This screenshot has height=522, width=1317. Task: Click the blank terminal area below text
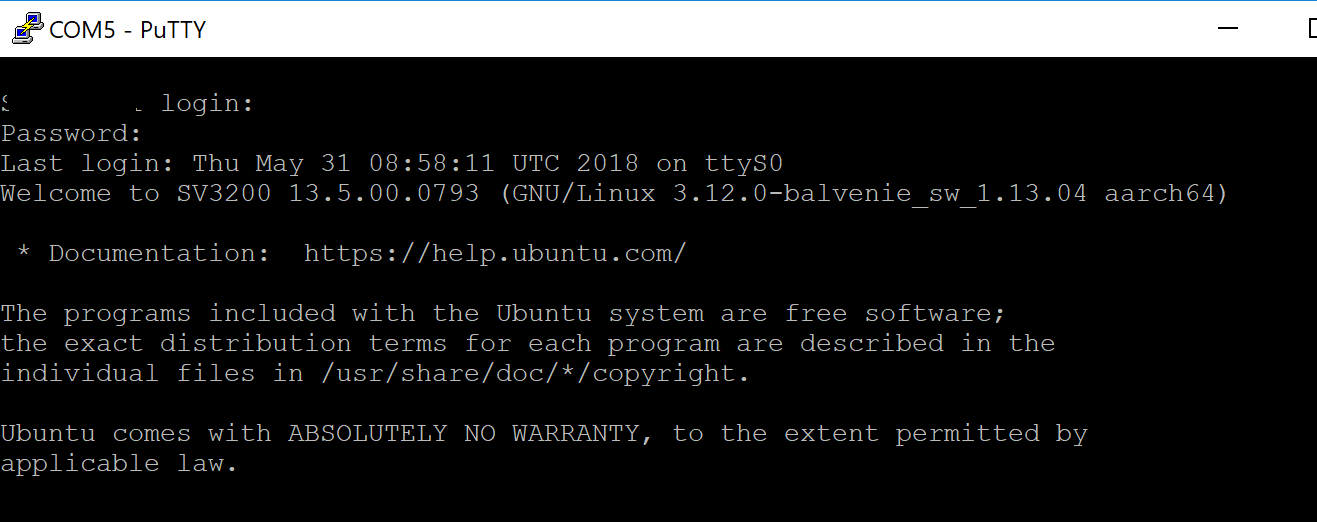coord(658,500)
